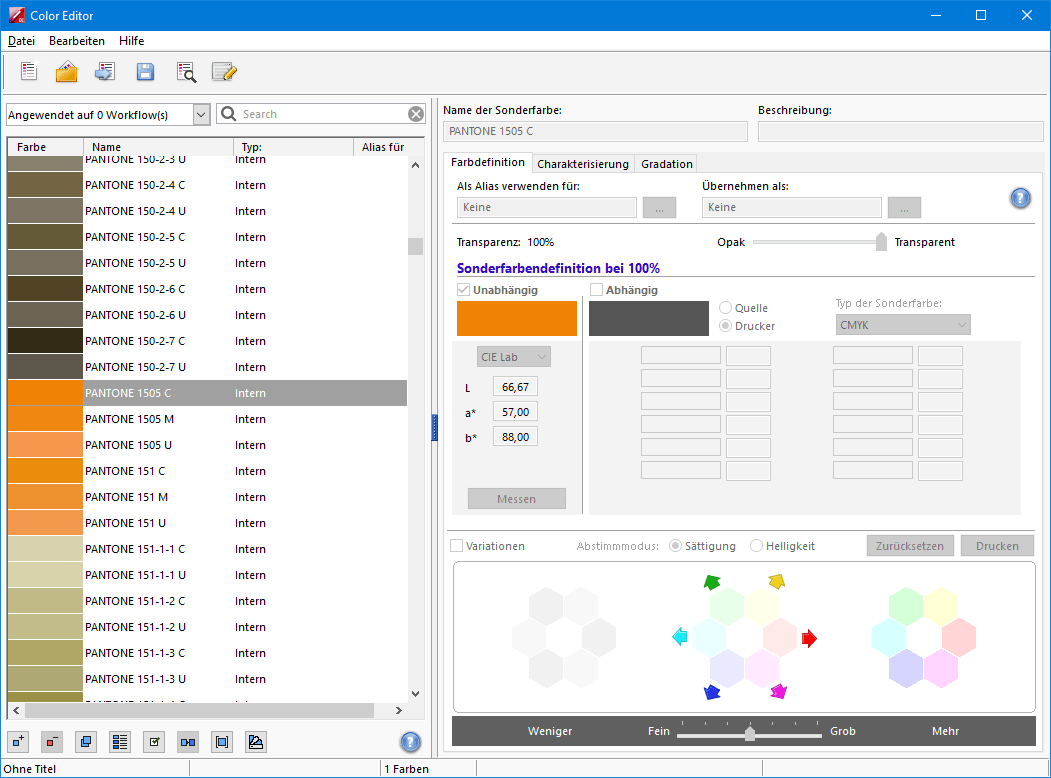Open the Bearbeiten menu
The image size is (1051, 778).
pyautogui.click(x=77, y=41)
